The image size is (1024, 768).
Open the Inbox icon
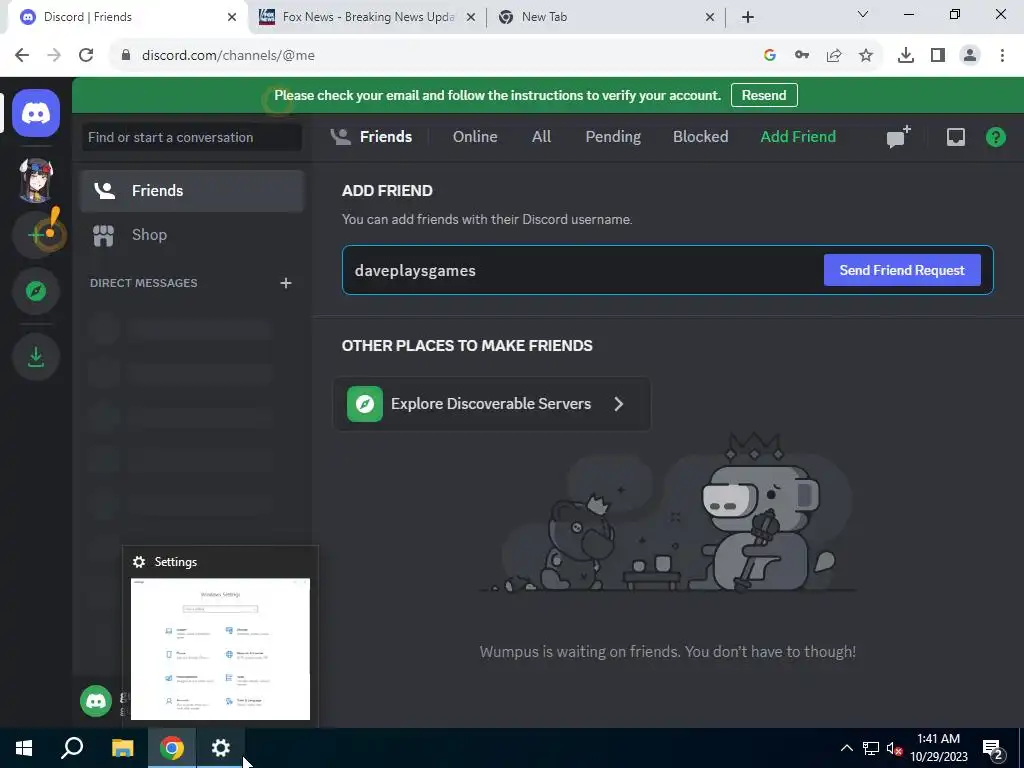pyautogui.click(x=955, y=136)
